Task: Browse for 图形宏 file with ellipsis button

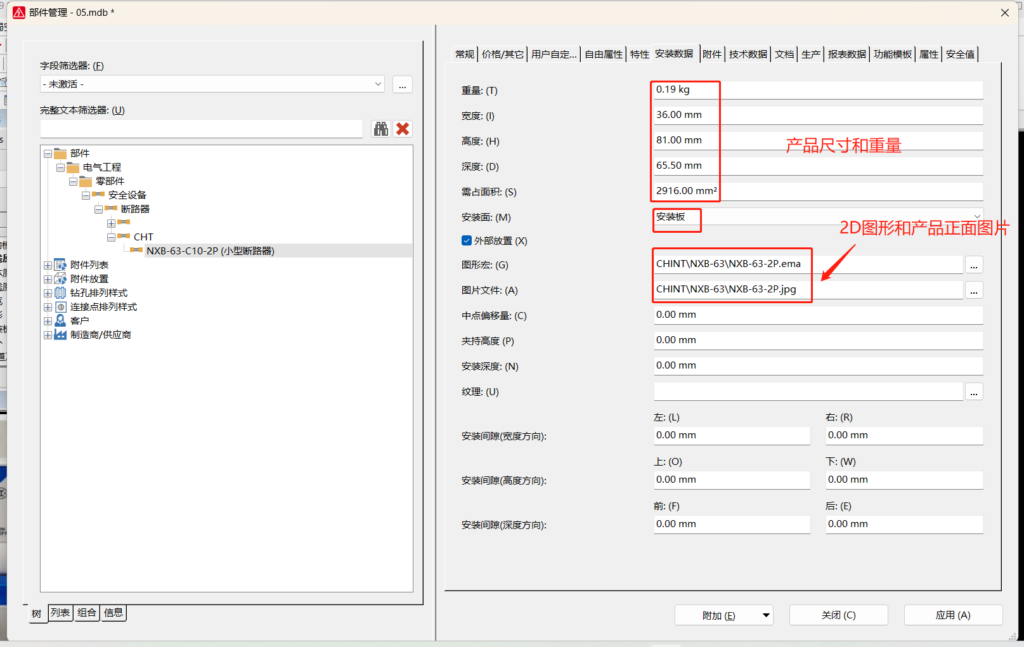Action: [x=974, y=265]
